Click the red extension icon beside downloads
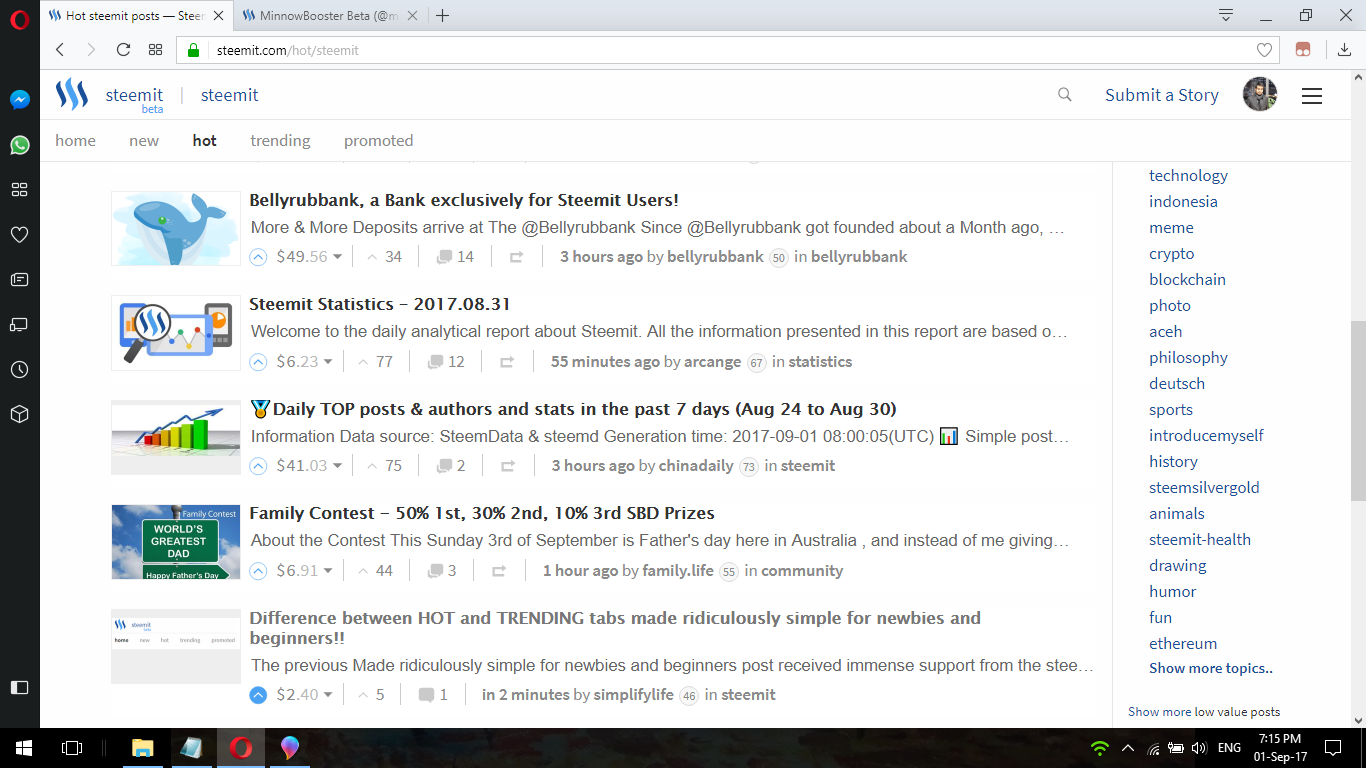Viewport: 1366px width, 768px height. (1303, 50)
